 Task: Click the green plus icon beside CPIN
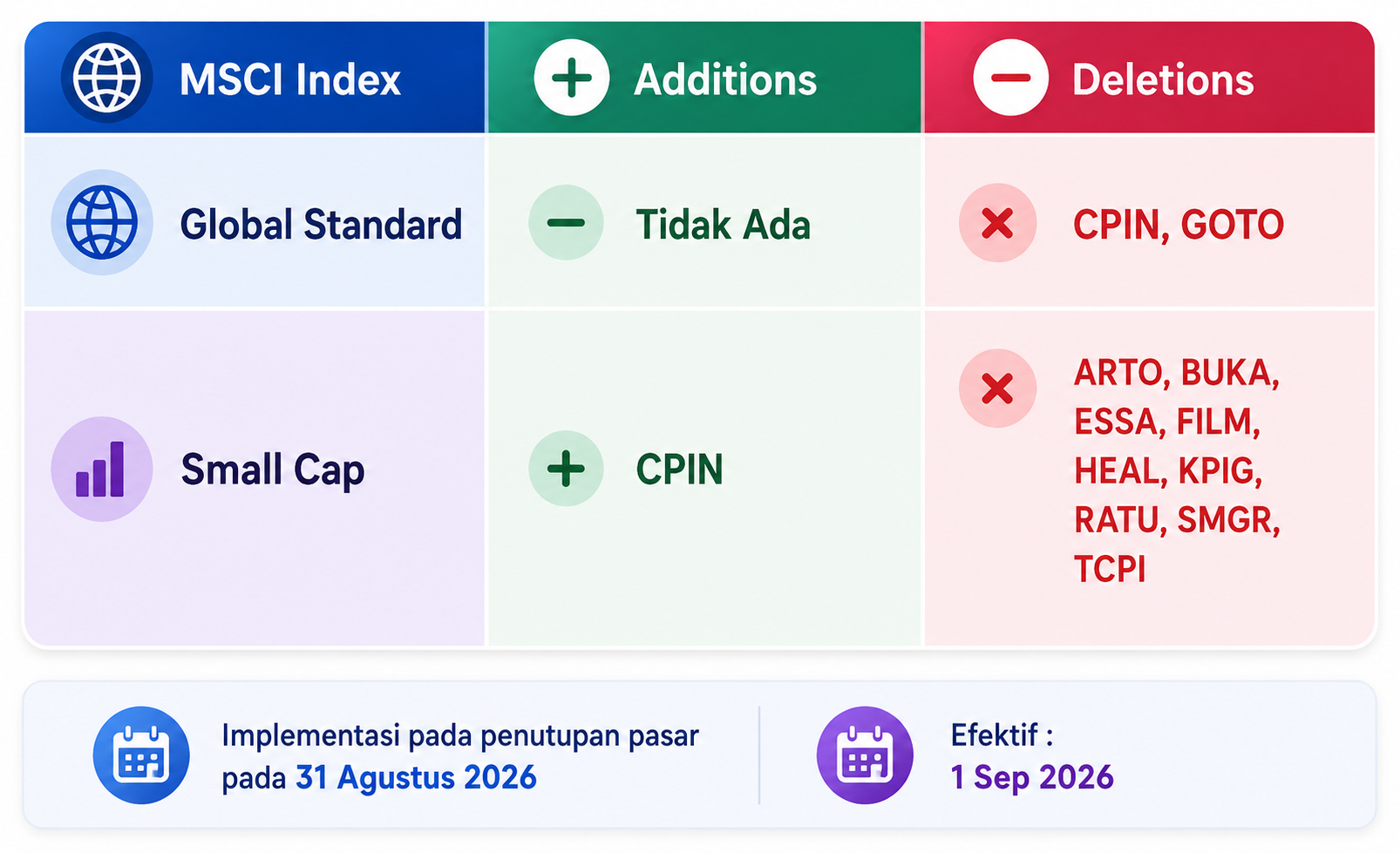[566, 469]
